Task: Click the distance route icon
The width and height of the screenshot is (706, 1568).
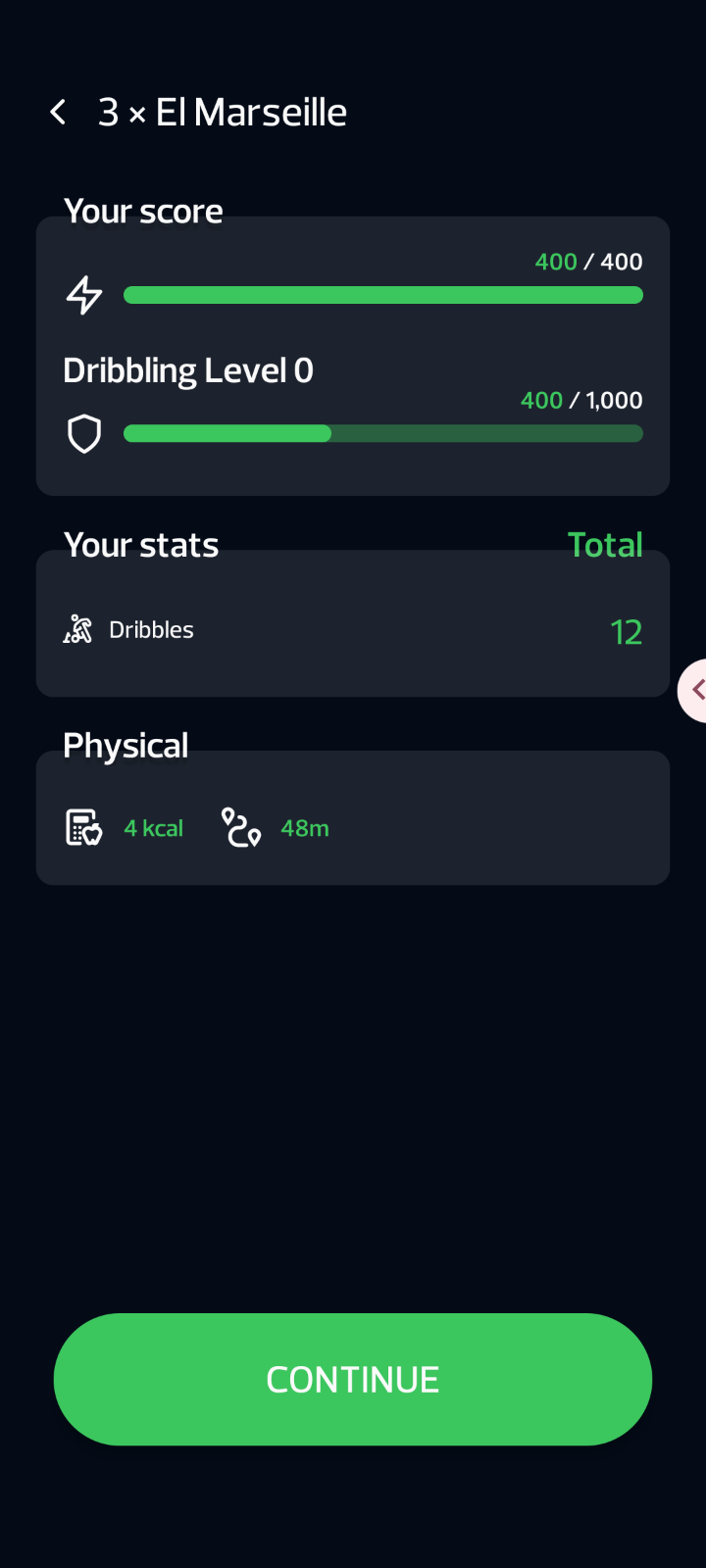Action: point(241,828)
